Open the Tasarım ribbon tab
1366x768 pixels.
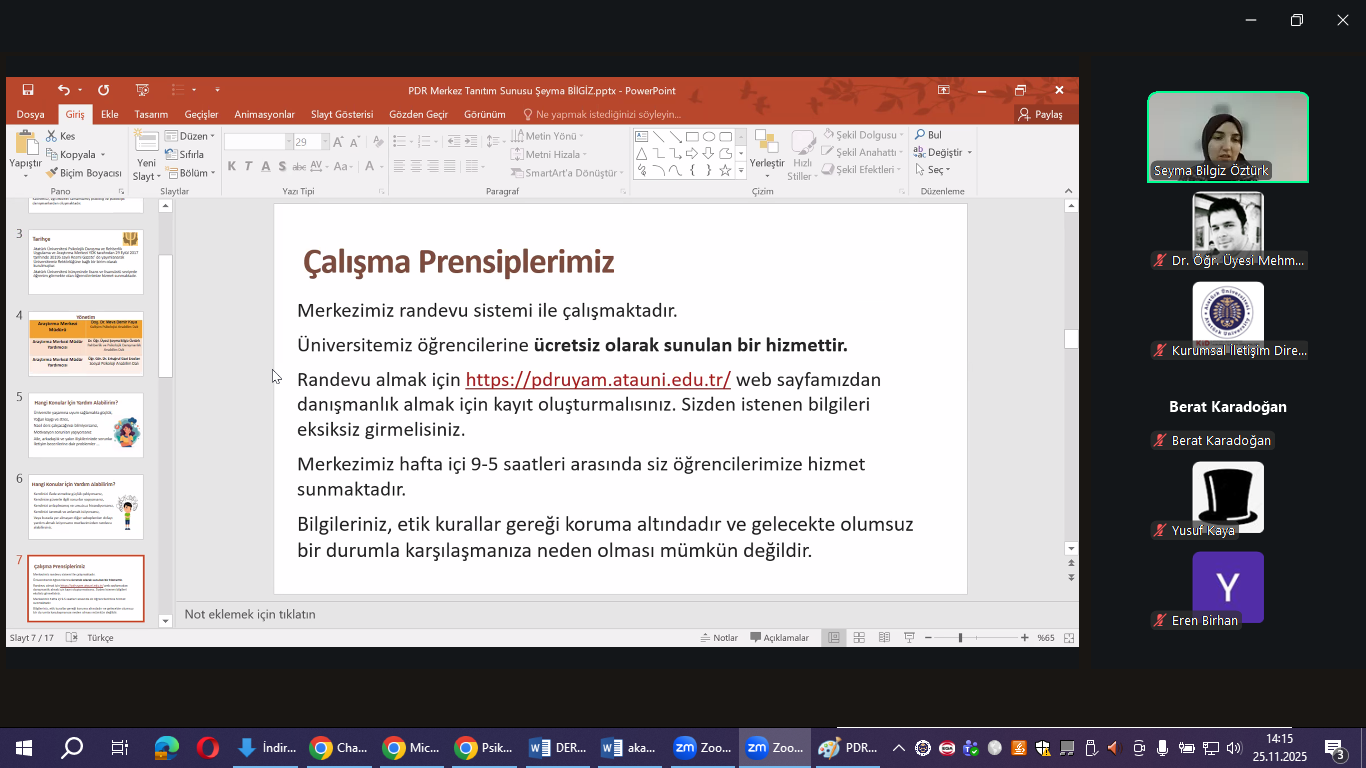tap(151, 114)
